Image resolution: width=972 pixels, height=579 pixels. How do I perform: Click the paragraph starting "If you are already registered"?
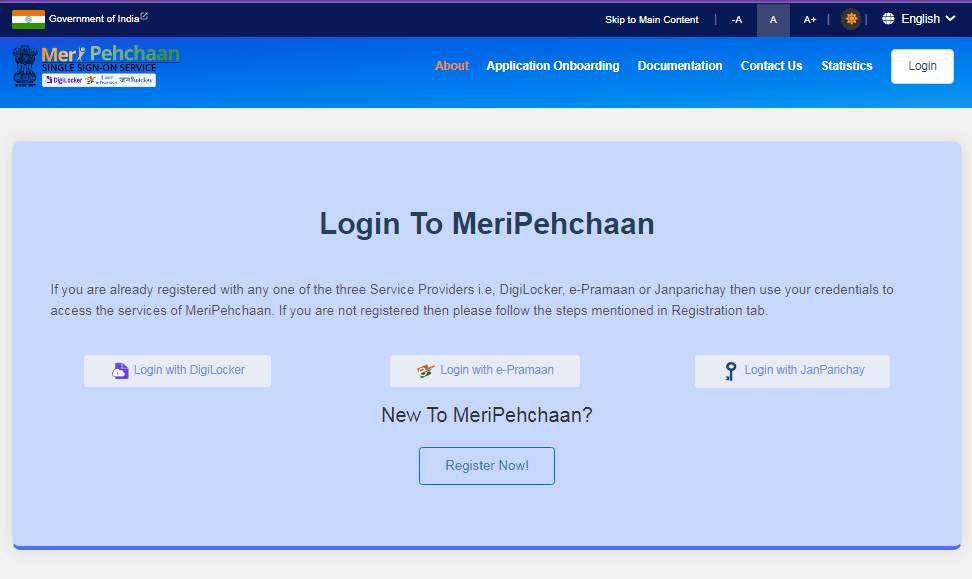tap(472, 300)
